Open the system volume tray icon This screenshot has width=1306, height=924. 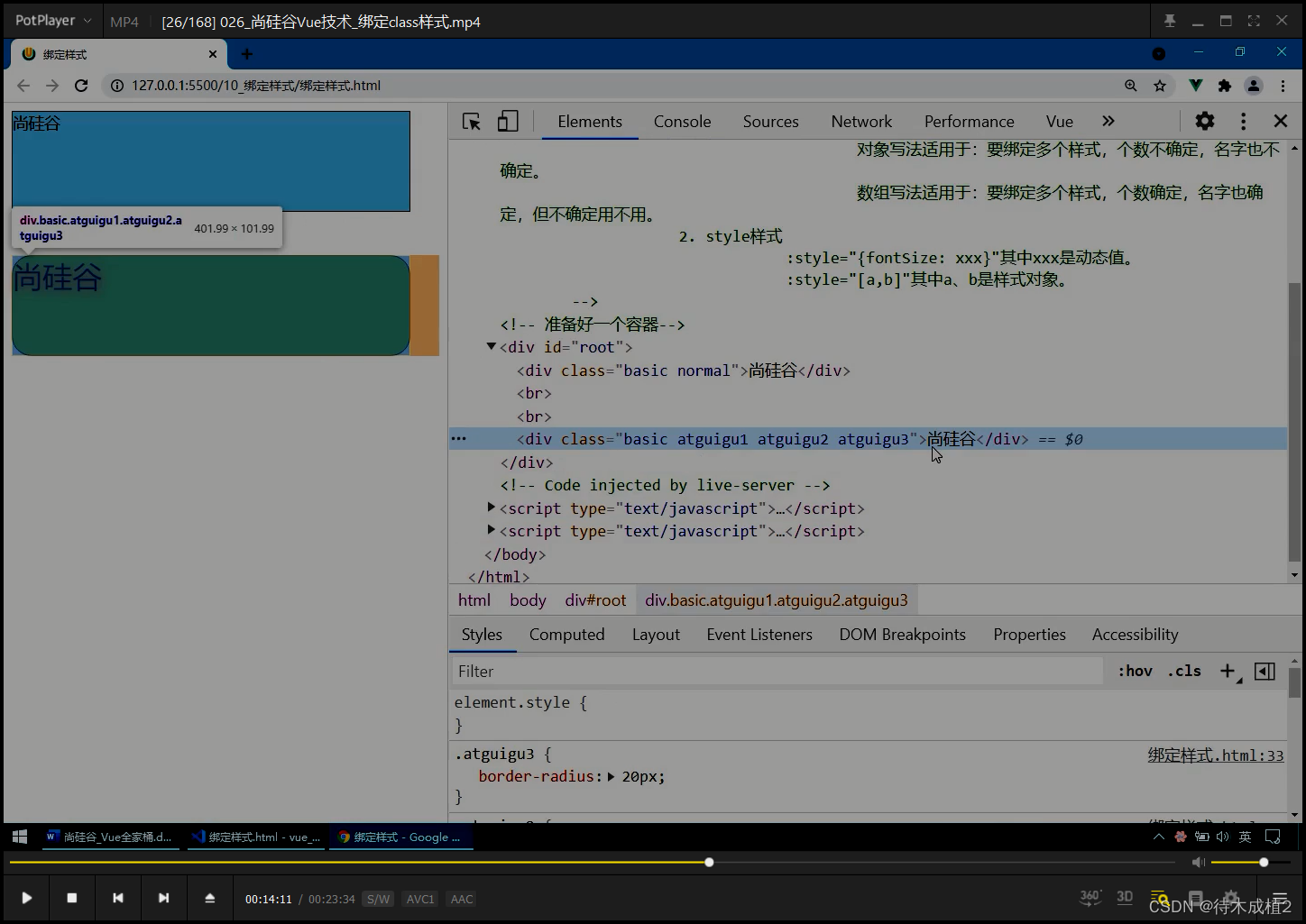click(1222, 837)
